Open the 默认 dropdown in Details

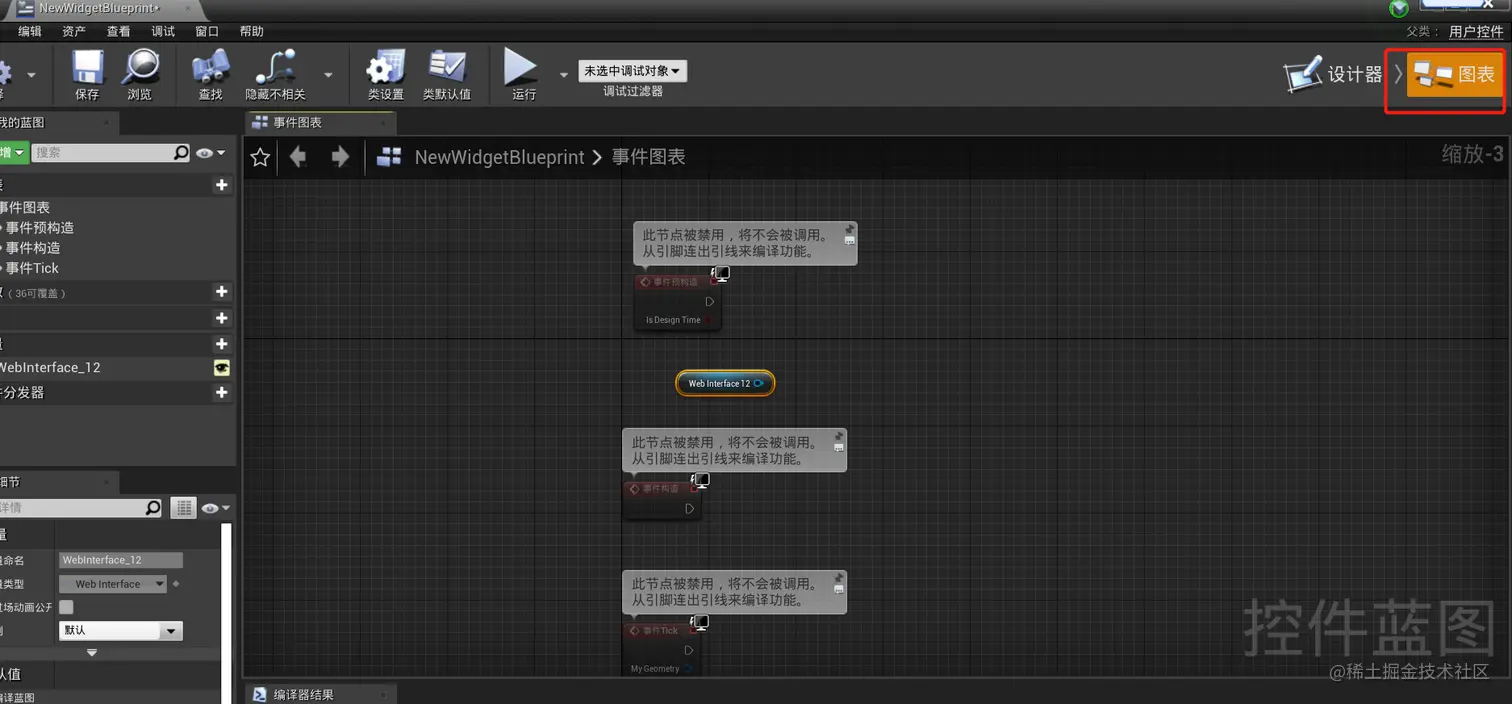pos(121,631)
